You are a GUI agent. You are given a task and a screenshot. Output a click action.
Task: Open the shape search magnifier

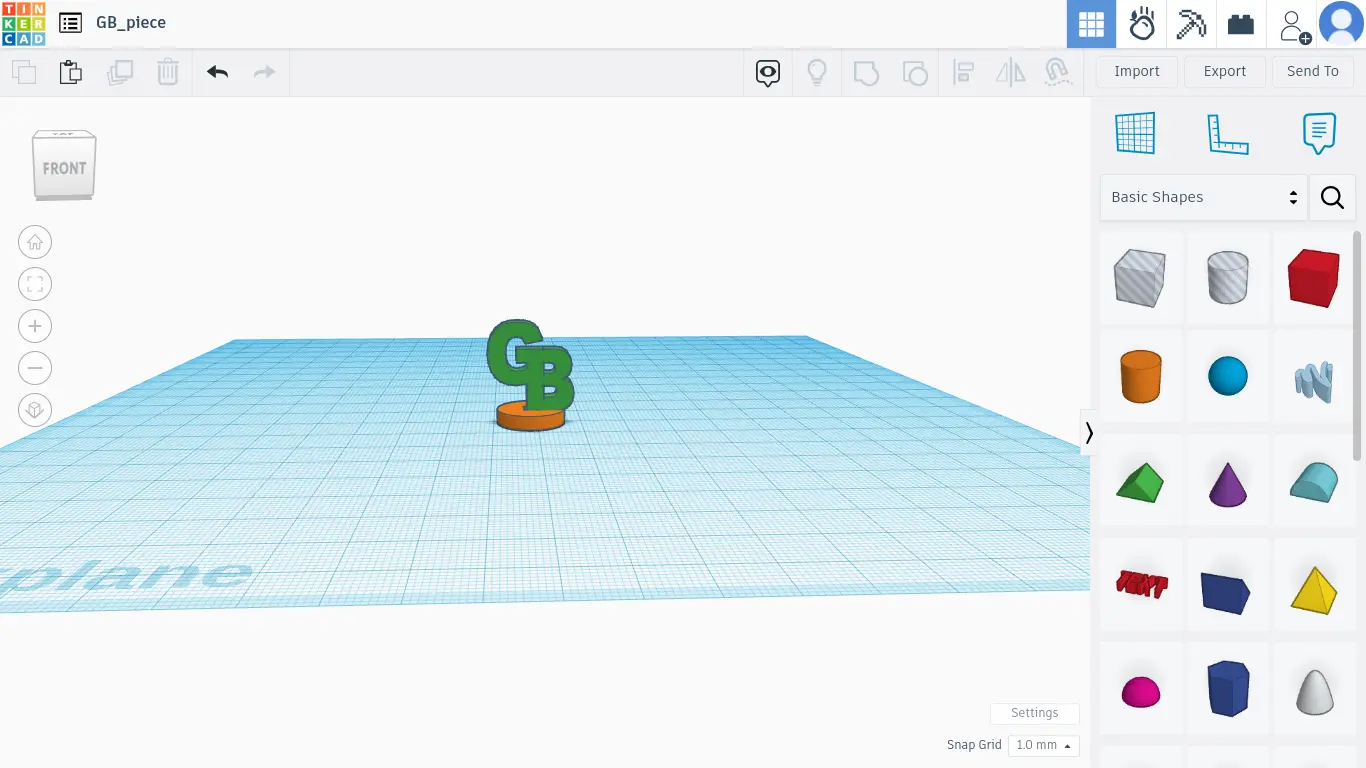pos(1332,197)
